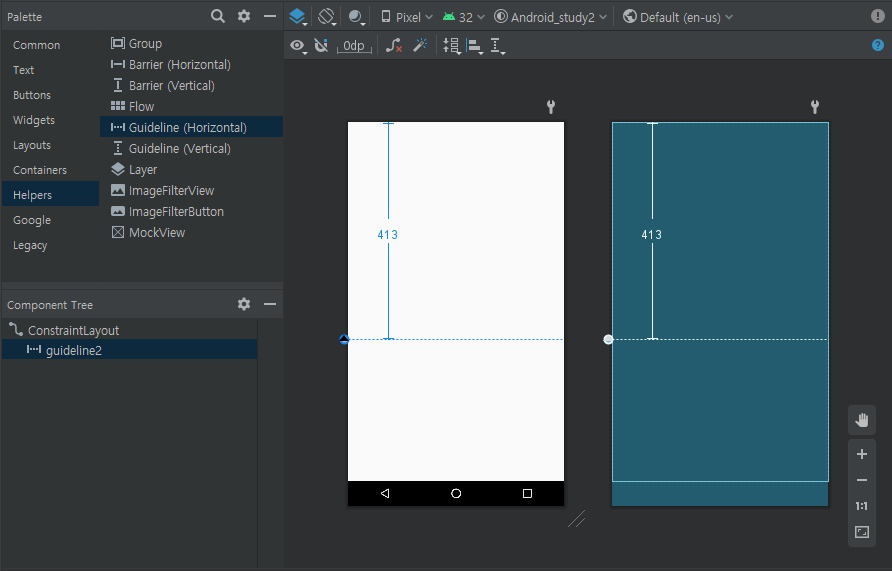Clear all constraints
The width and height of the screenshot is (892, 571).
pyautogui.click(x=394, y=45)
